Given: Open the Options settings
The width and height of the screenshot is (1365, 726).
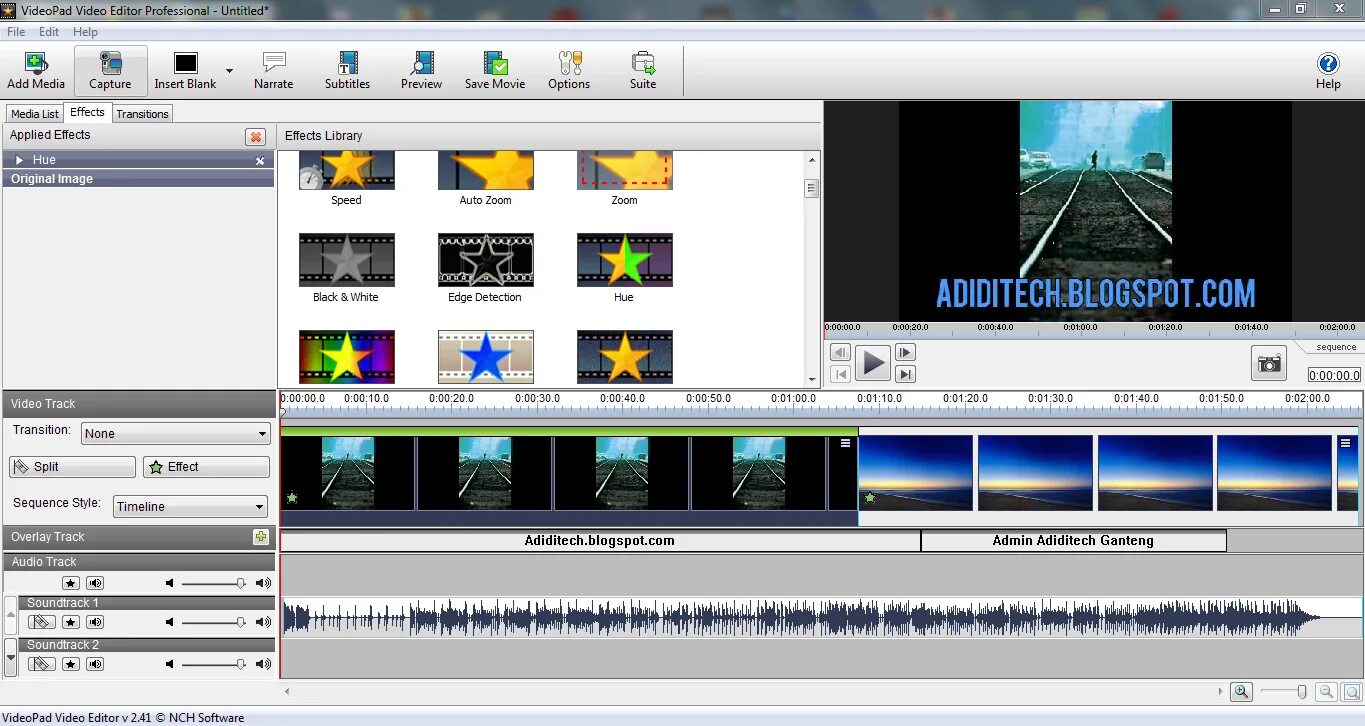Looking at the screenshot, I should (569, 71).
